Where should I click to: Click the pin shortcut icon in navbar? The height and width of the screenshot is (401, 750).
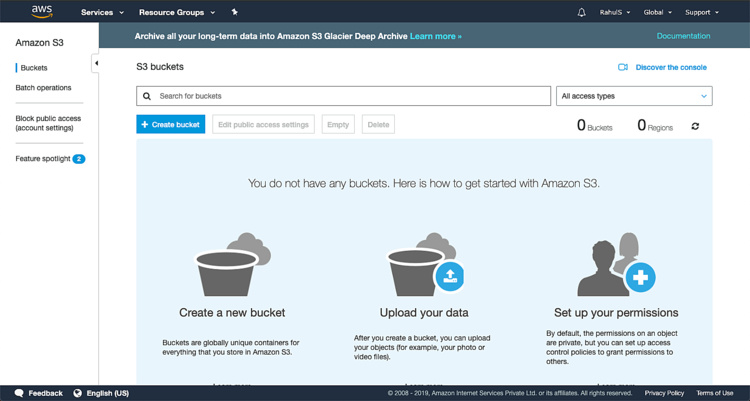point(234,12)
